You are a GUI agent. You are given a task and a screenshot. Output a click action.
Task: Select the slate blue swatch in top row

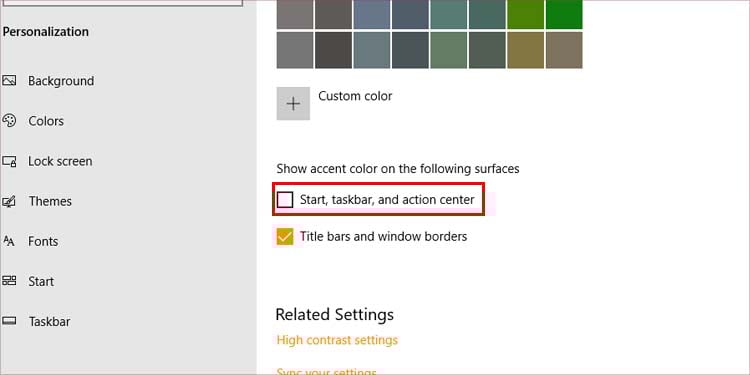[x=372, y=15]
